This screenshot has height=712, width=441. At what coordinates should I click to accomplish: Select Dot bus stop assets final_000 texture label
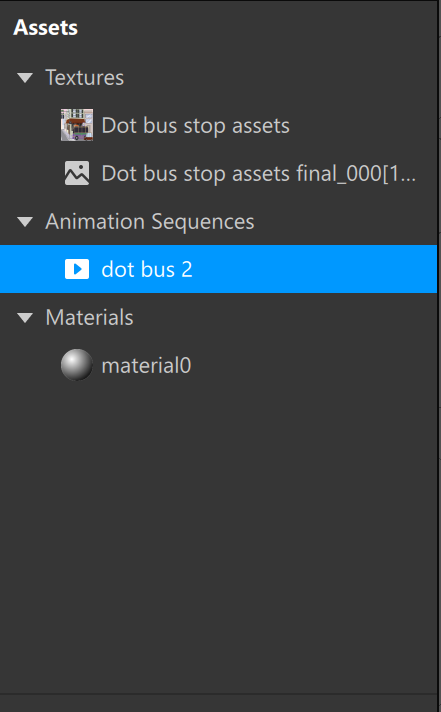[258, 174]
